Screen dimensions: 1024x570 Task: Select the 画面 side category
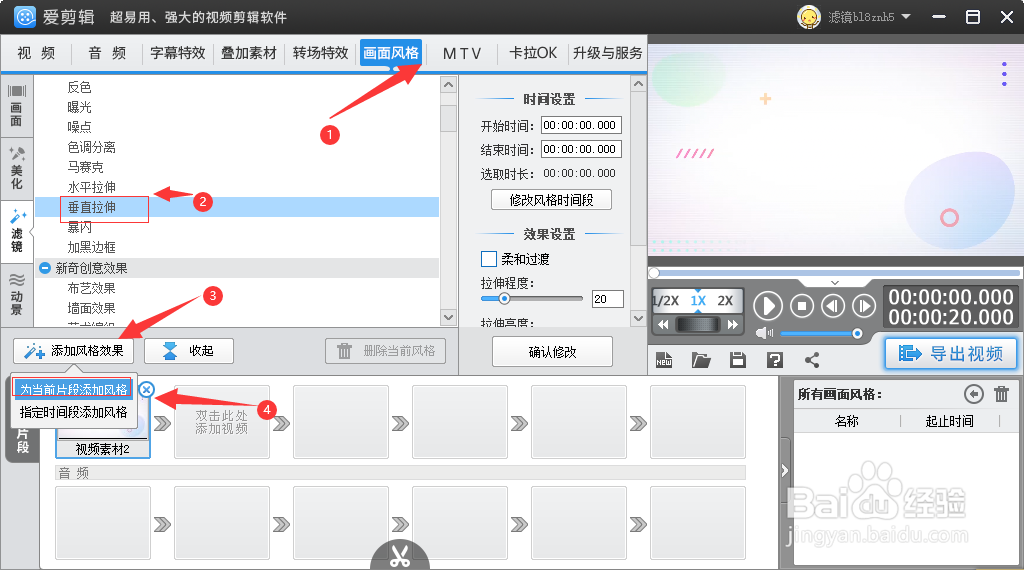17,106
